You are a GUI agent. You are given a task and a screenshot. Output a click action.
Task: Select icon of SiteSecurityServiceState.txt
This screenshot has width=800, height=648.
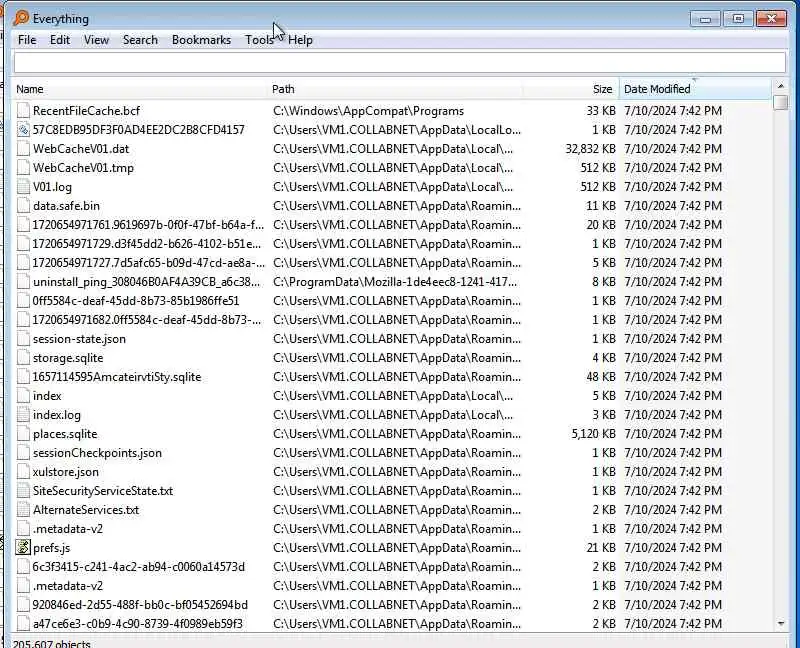click(x=23, y=490)
